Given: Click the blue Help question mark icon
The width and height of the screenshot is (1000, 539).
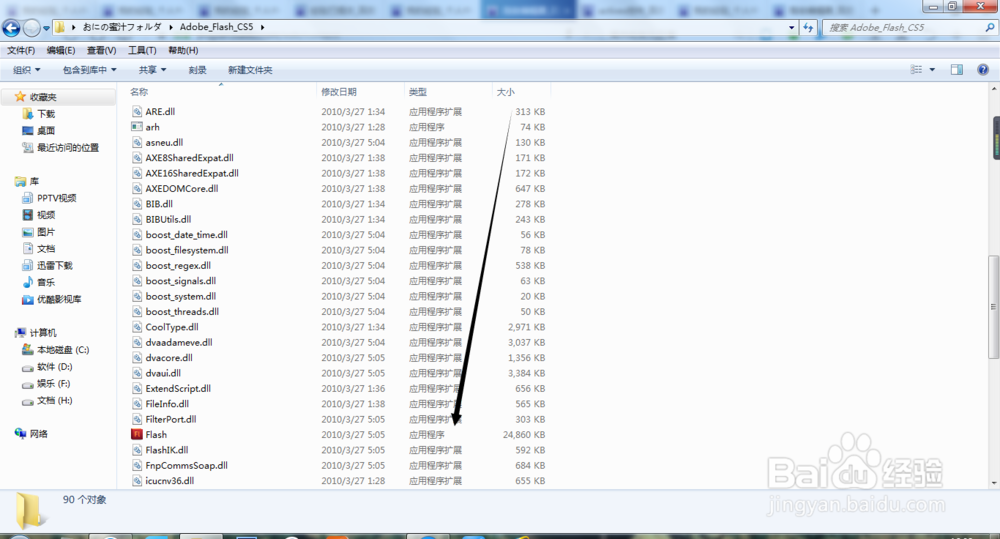Looking at the screenshot, I should tap(983, 70).
